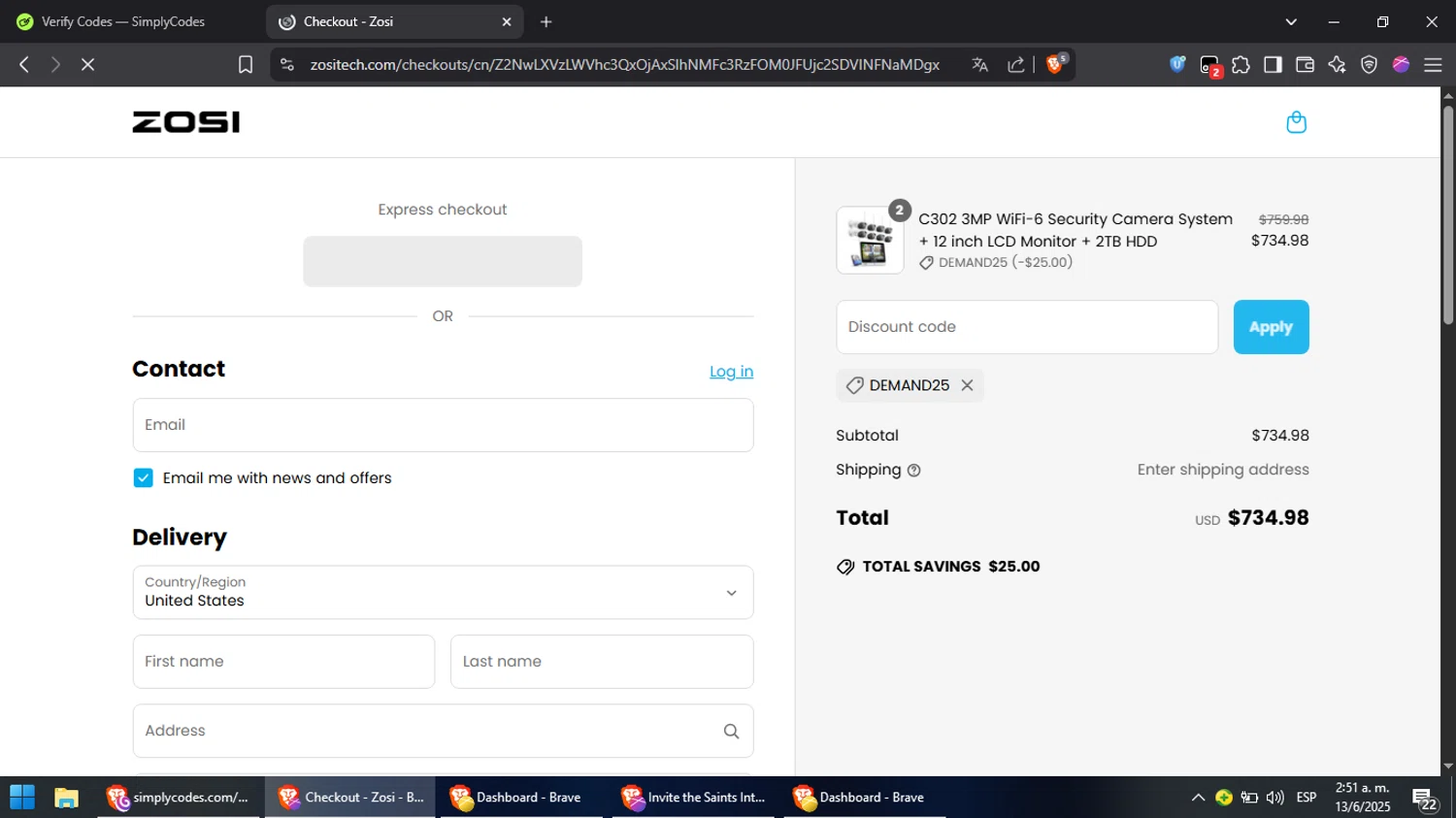Click the address search magnifier icon

(x=731, y=731)
